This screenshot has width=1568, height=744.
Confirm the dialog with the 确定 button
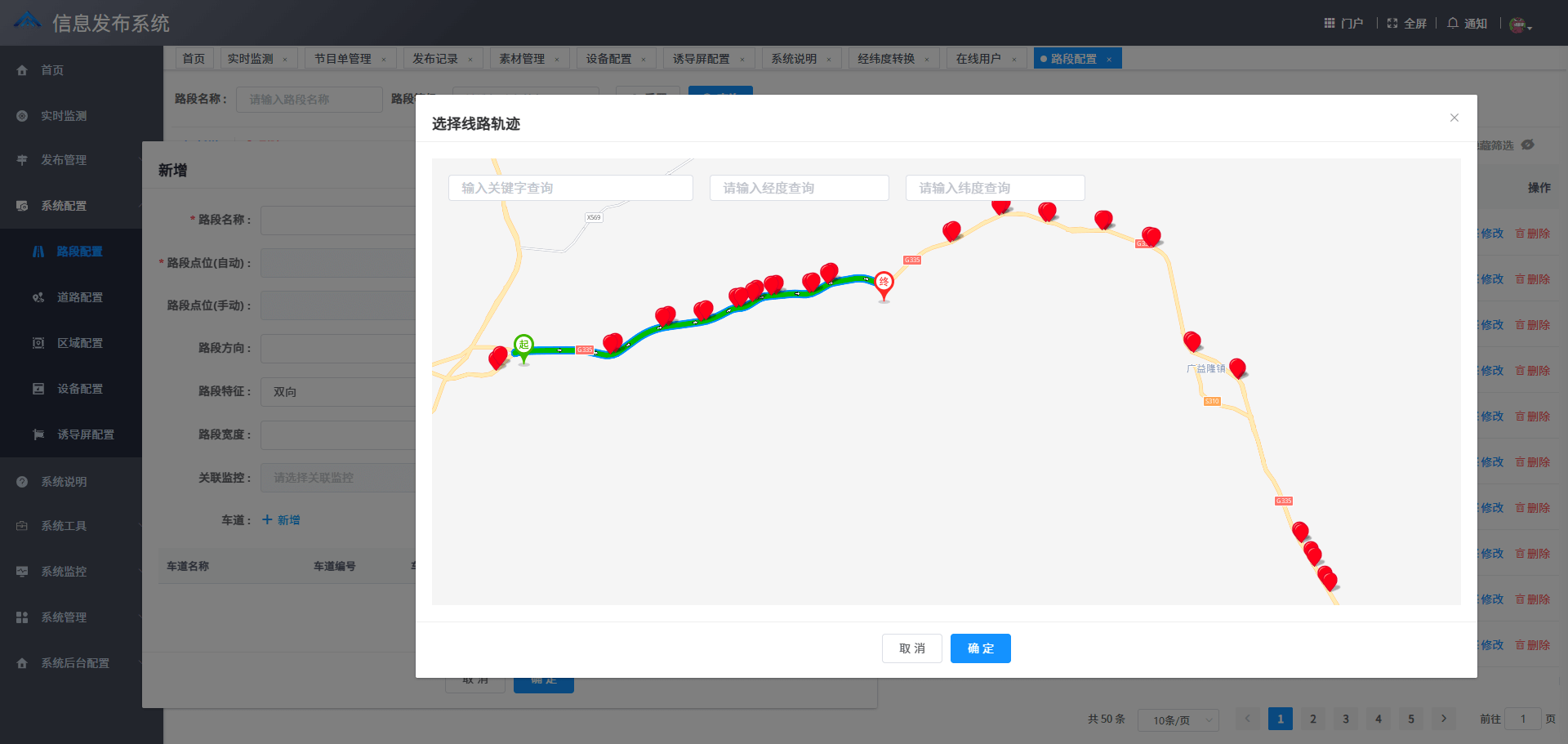point(980,648)
